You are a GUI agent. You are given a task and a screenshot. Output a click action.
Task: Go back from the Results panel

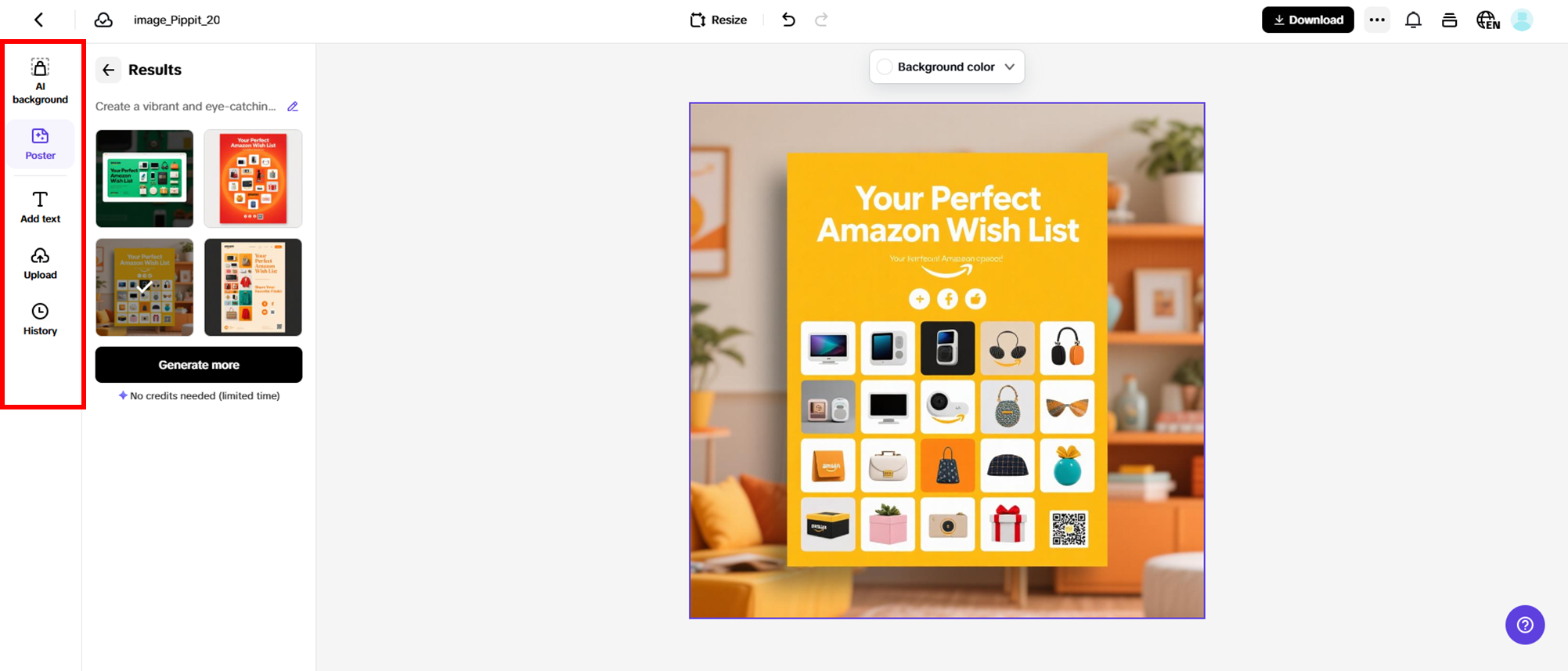[x=109, y=70]
